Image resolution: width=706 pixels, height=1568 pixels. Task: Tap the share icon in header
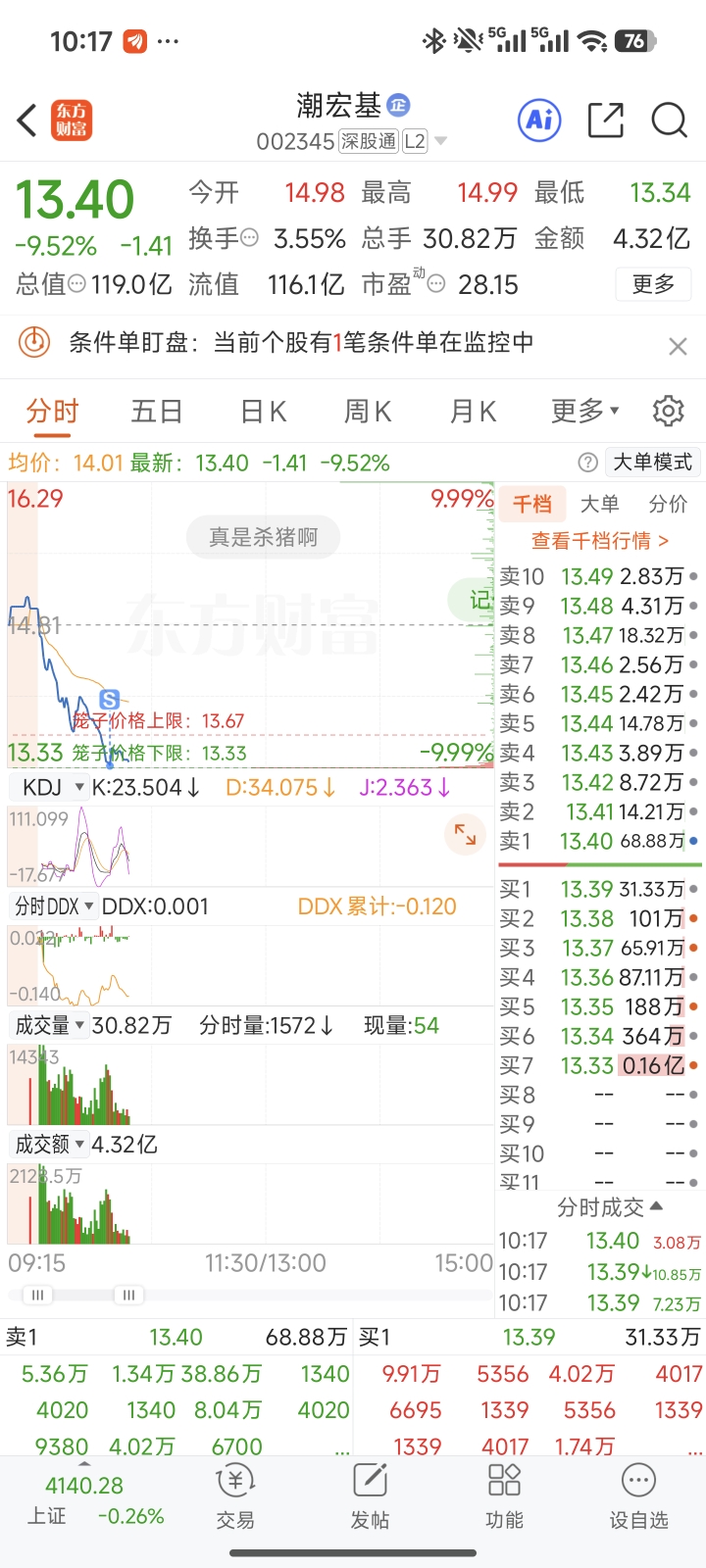pos(605,121)
